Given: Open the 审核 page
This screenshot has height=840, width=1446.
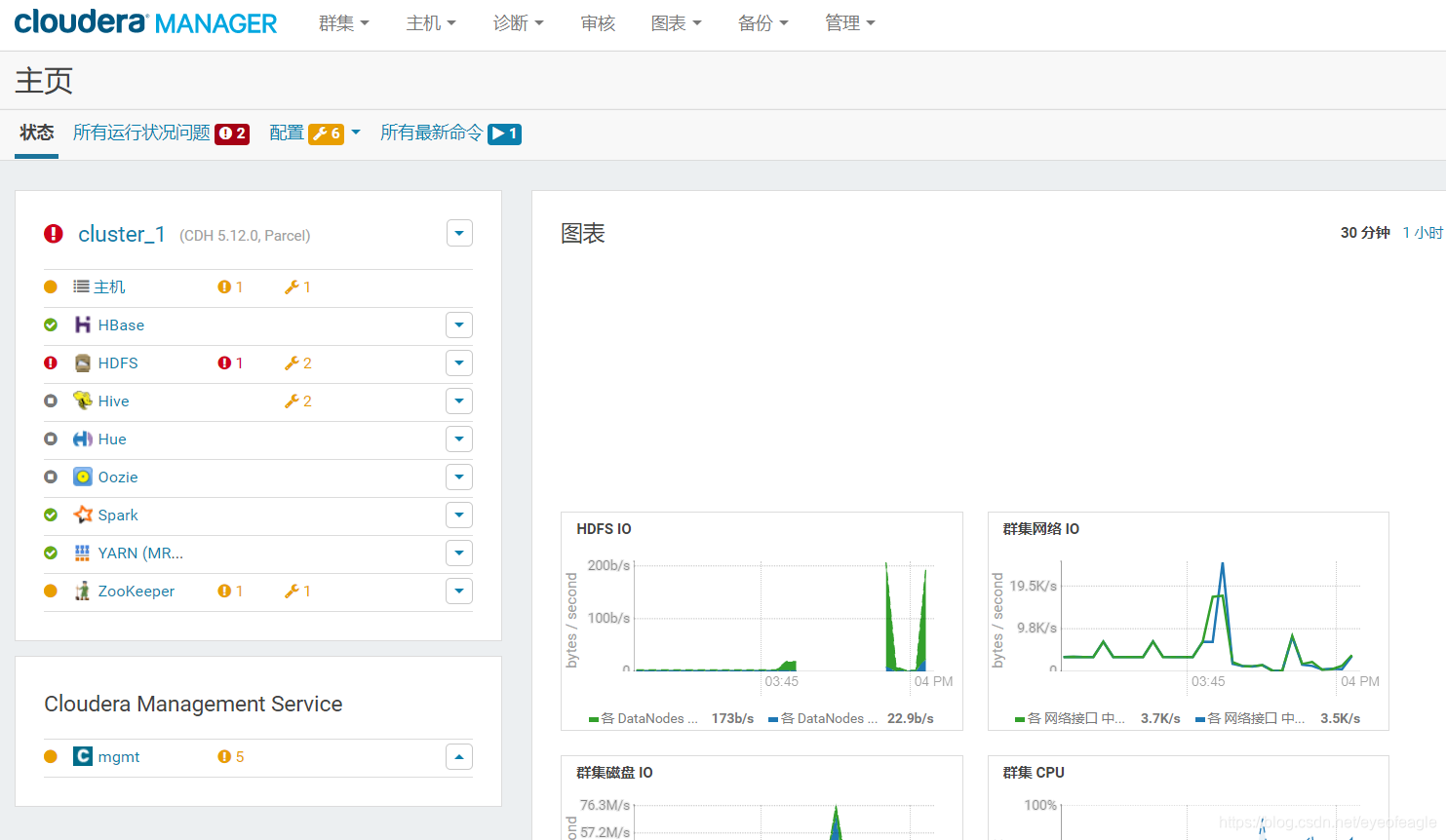Looking at the screenshot, I should click(598, 23).
